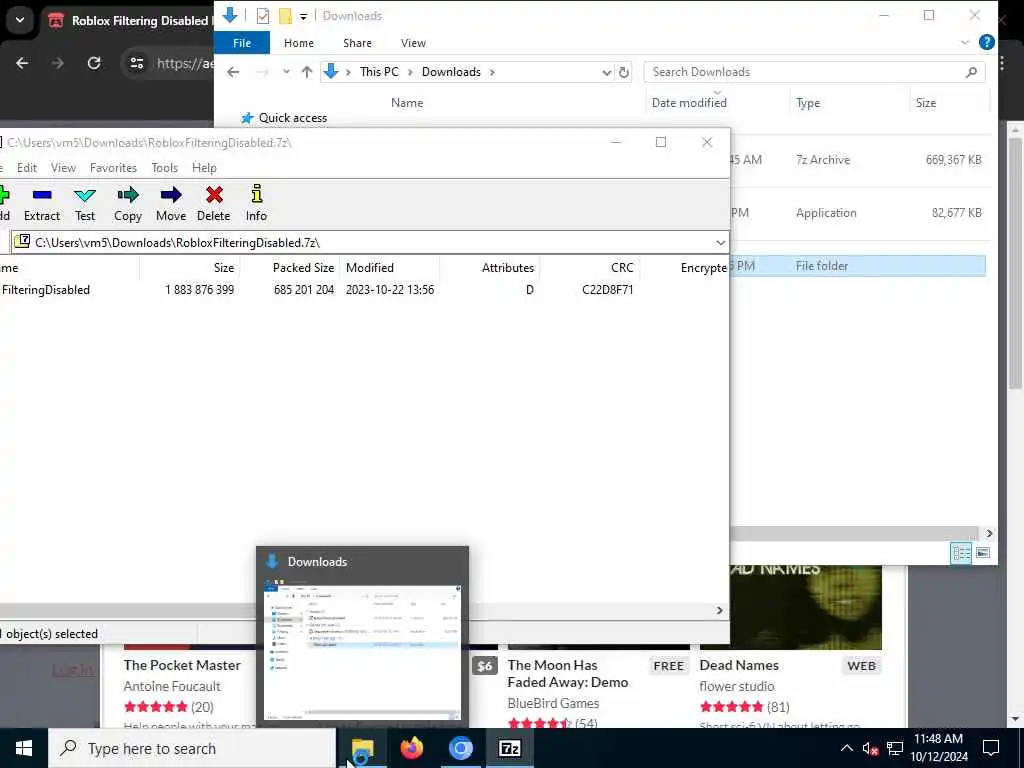Click the Explorer quick access toolbar dropdown
Image resolution: width=1024 pixels, height=768 pixels.
(304, 16)
